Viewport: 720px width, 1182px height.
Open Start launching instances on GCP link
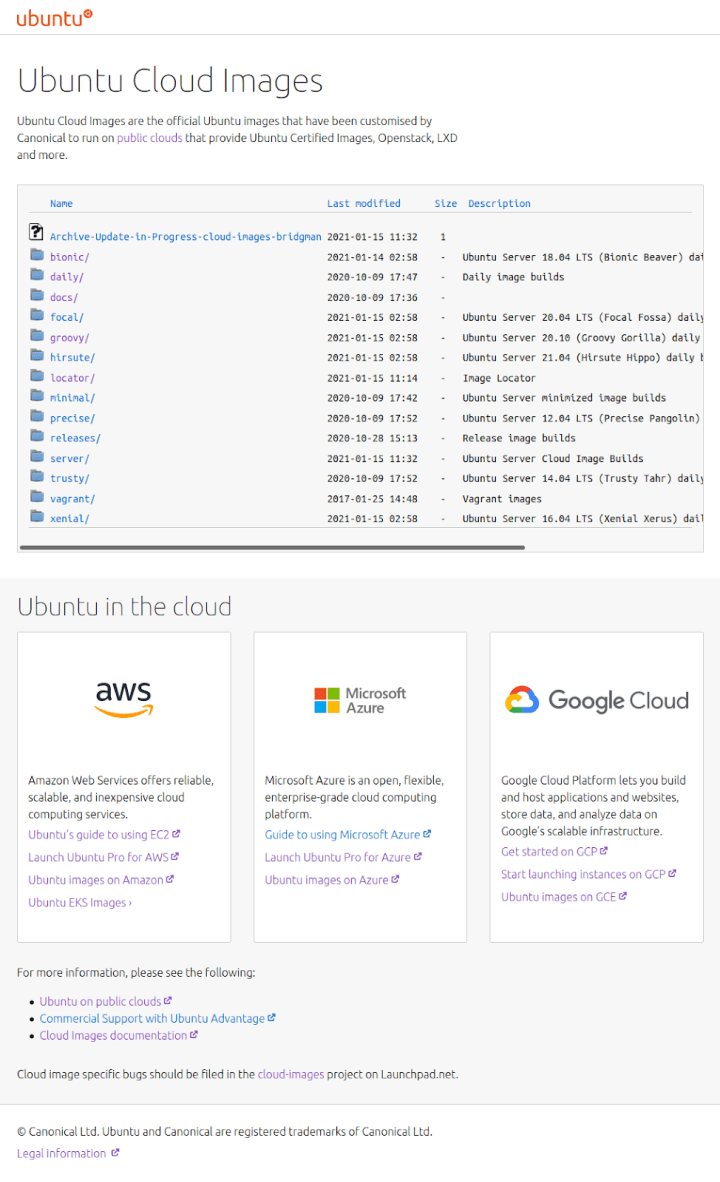click(589, 874)
